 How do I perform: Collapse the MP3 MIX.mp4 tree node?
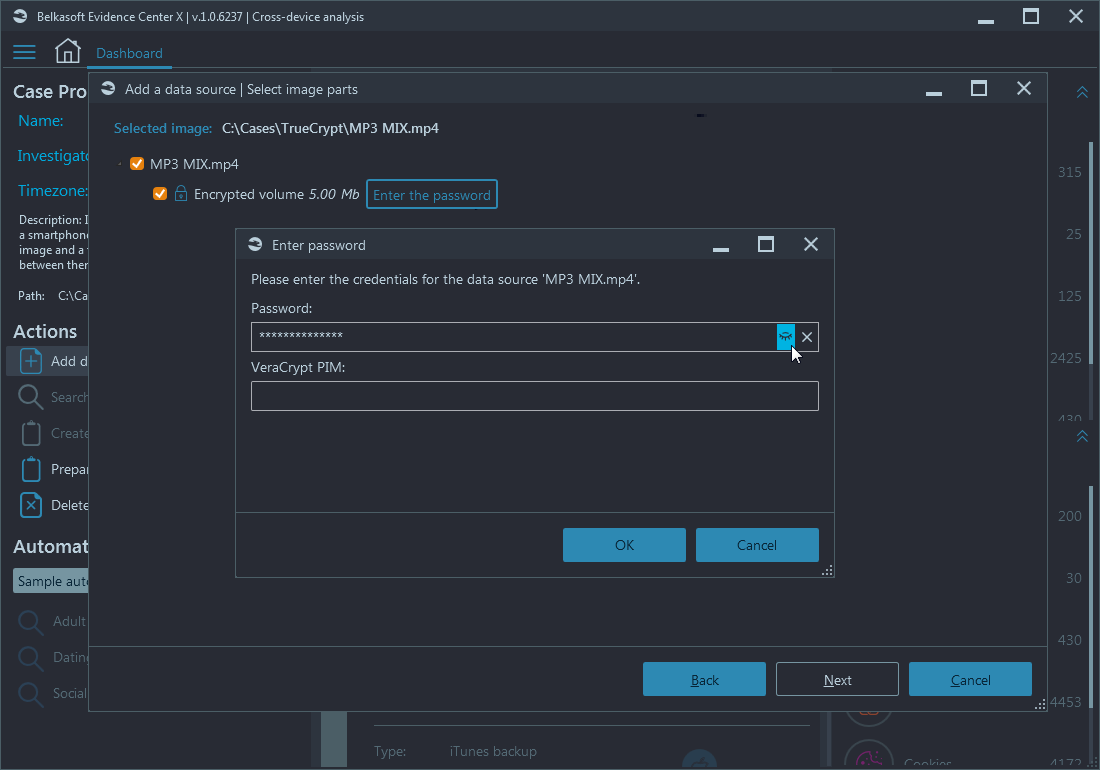pyautogui.click(x=119, y=164)
